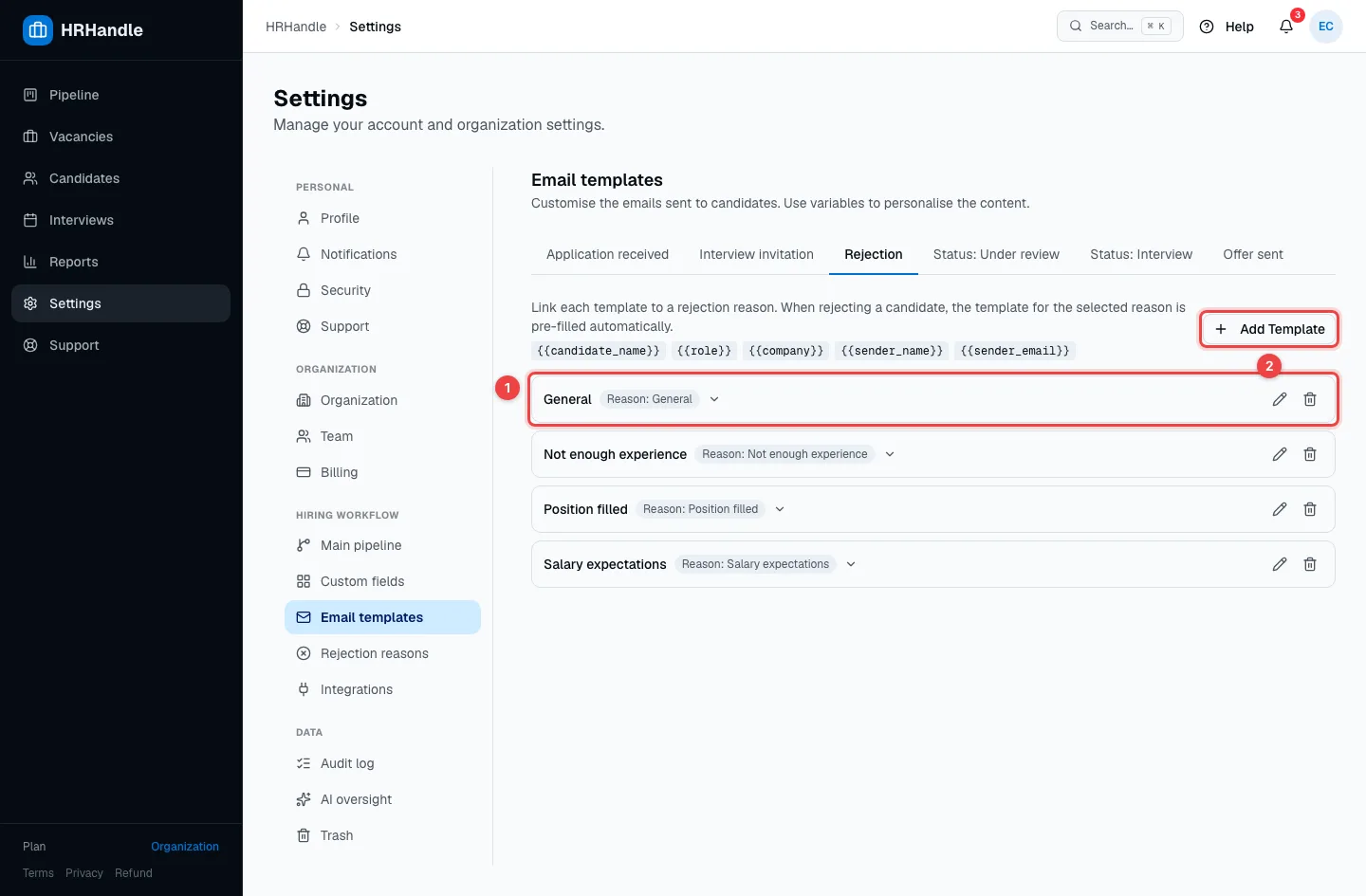Go to Vacancies in the sidebar
This screenshot has height=896, width=1366.
(x=120, y=137)
